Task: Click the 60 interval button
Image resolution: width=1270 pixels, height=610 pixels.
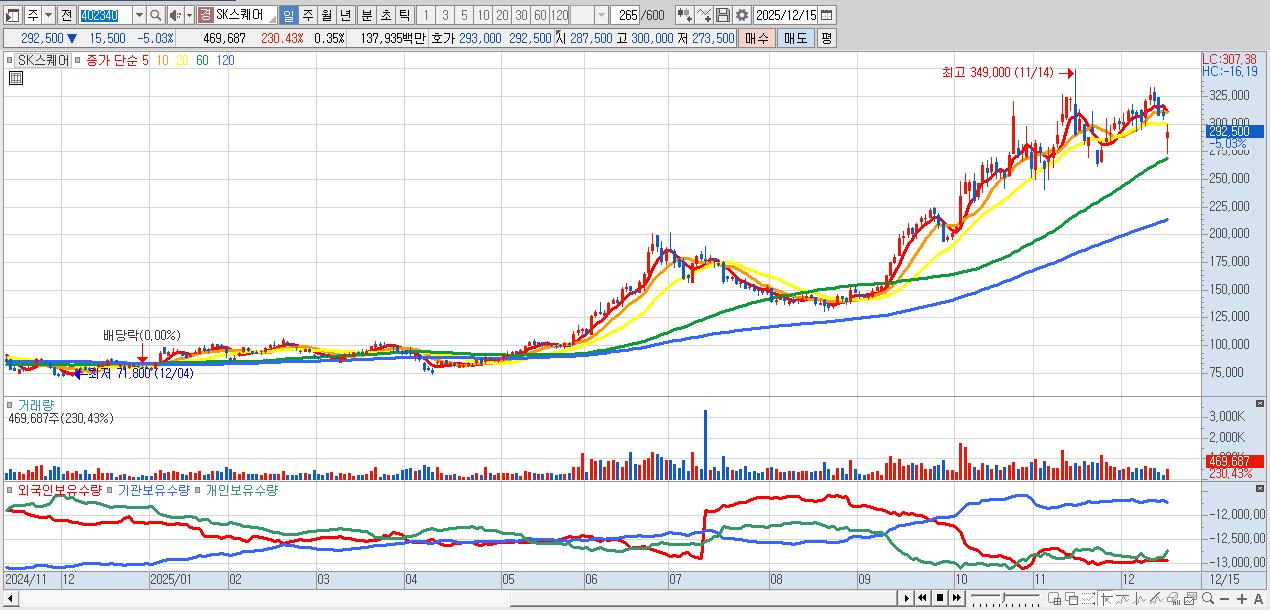Action: tap(539, 16)
